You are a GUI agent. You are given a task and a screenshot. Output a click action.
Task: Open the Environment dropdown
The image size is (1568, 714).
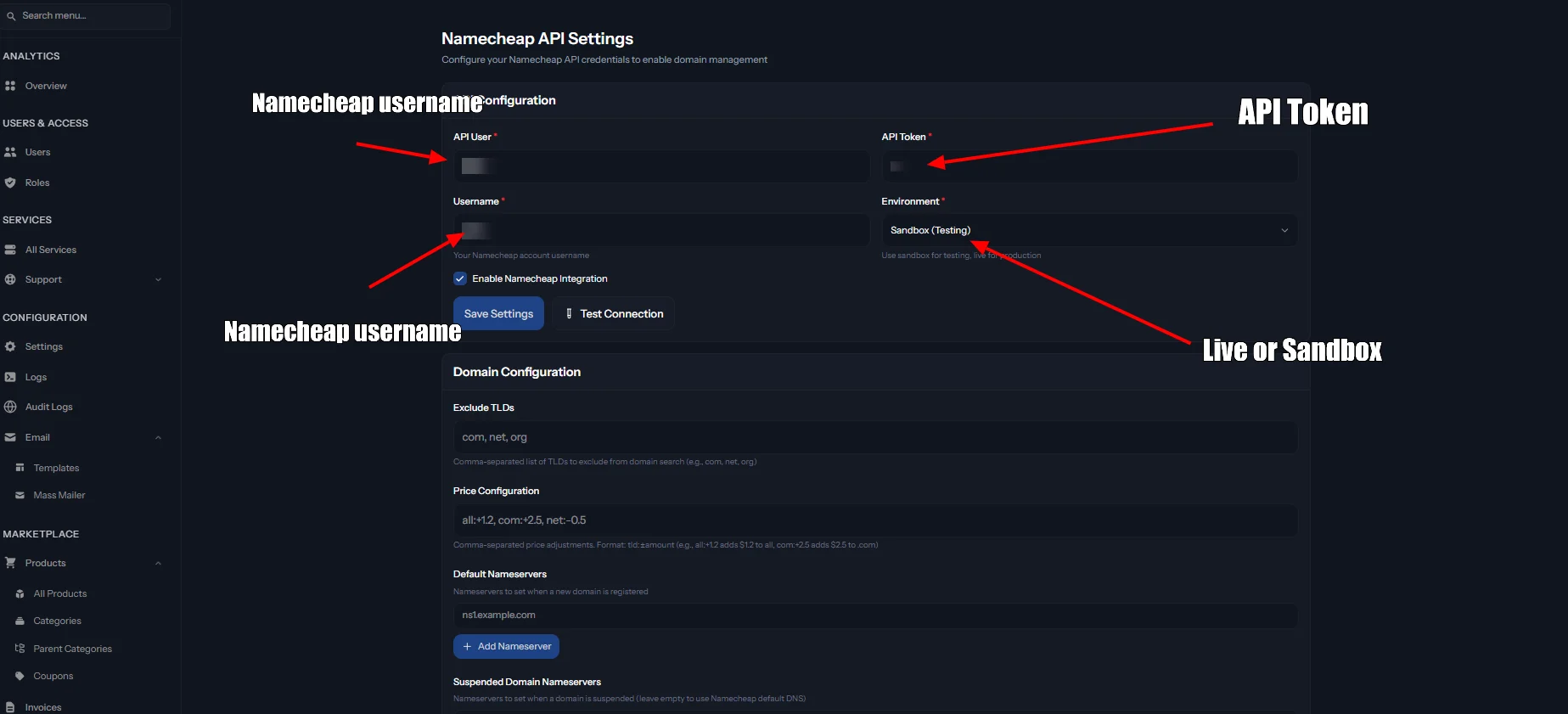tap(1089, 230)
